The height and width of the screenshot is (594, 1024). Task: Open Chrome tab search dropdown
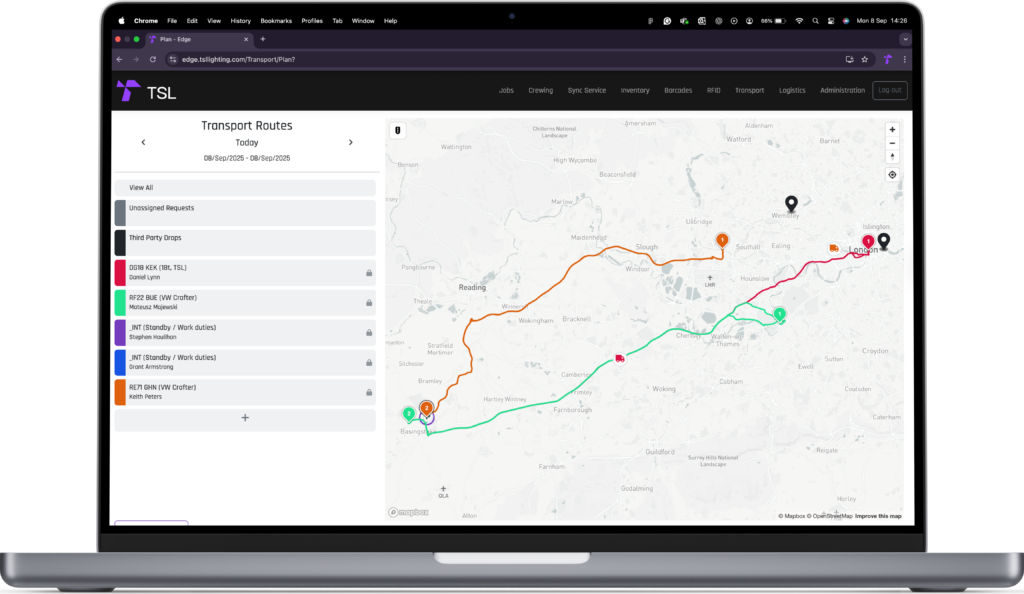coord(904,39)
